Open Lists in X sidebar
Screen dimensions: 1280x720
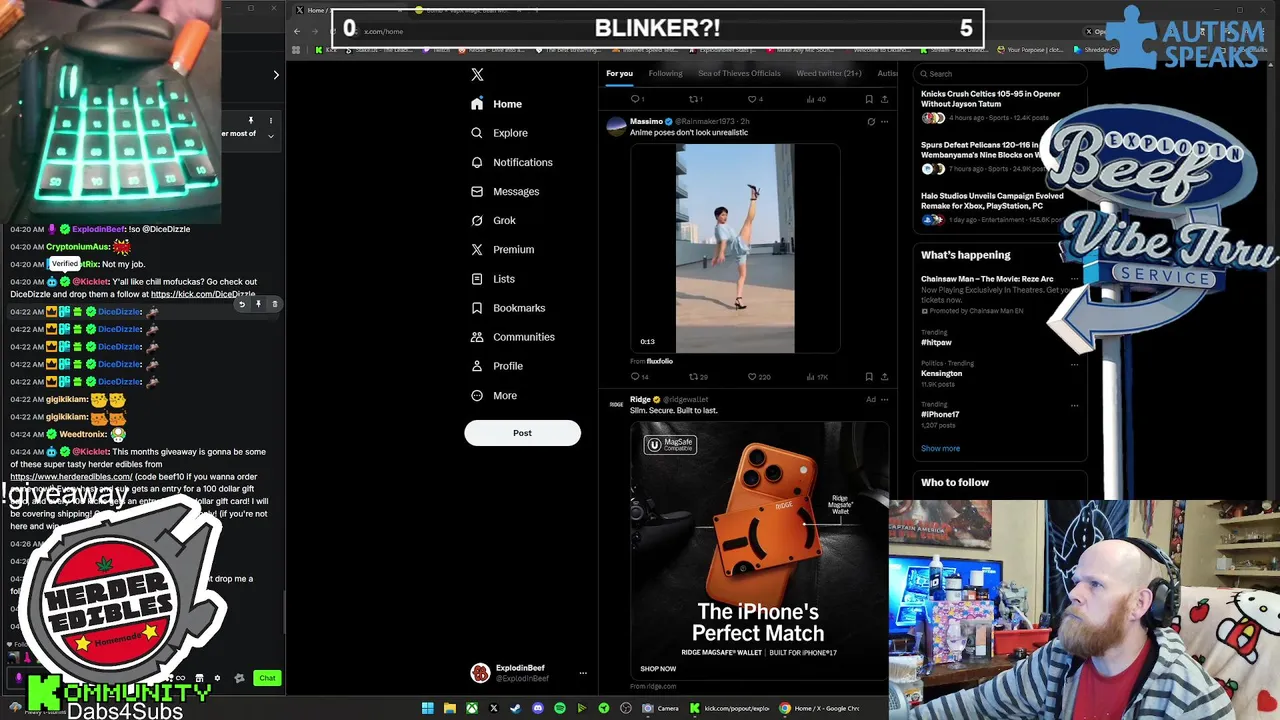(493, 279)
